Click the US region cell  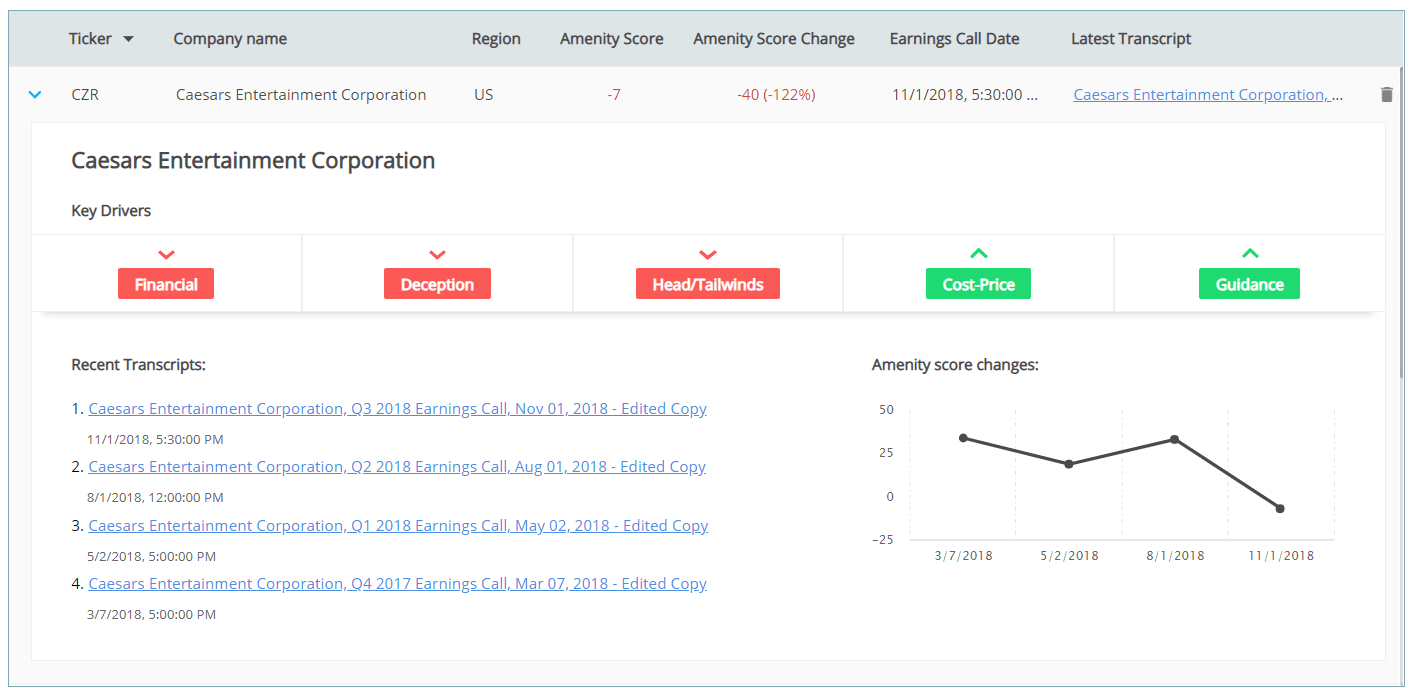[x=484, y=95]
